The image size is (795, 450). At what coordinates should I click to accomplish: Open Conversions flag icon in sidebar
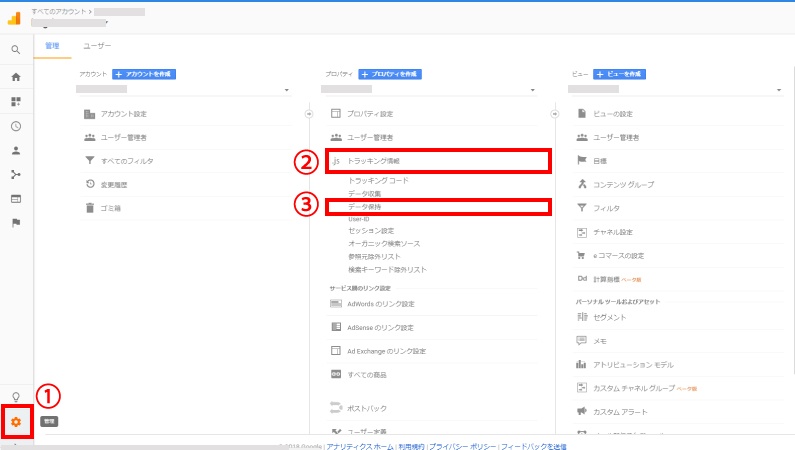(16, 222)
